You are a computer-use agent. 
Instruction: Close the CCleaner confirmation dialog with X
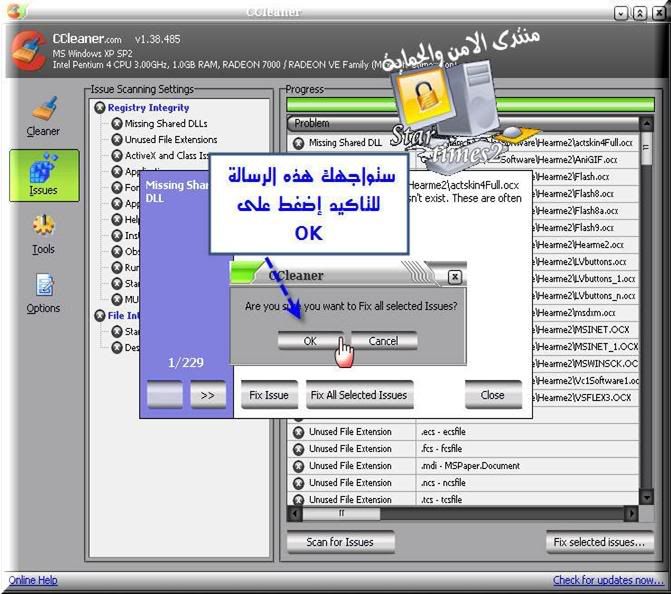pos(455,277)
